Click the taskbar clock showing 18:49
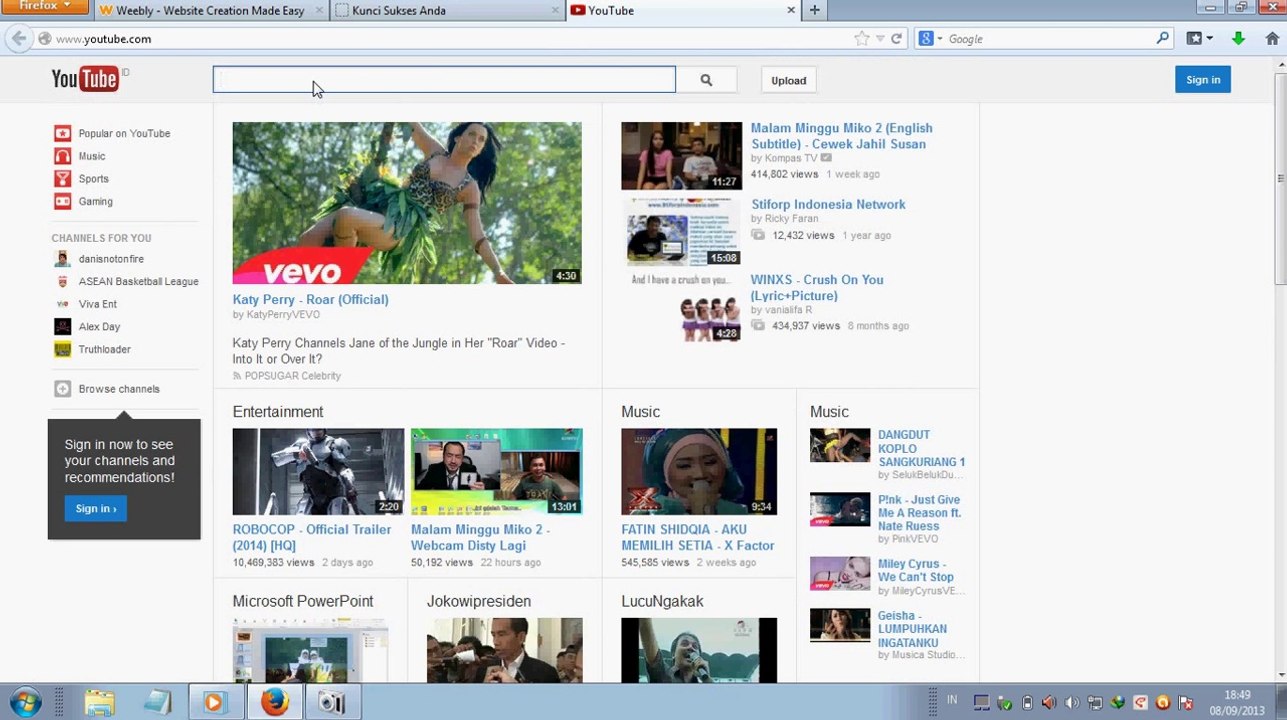The image size is (1287, 720). coord(1237,703)
